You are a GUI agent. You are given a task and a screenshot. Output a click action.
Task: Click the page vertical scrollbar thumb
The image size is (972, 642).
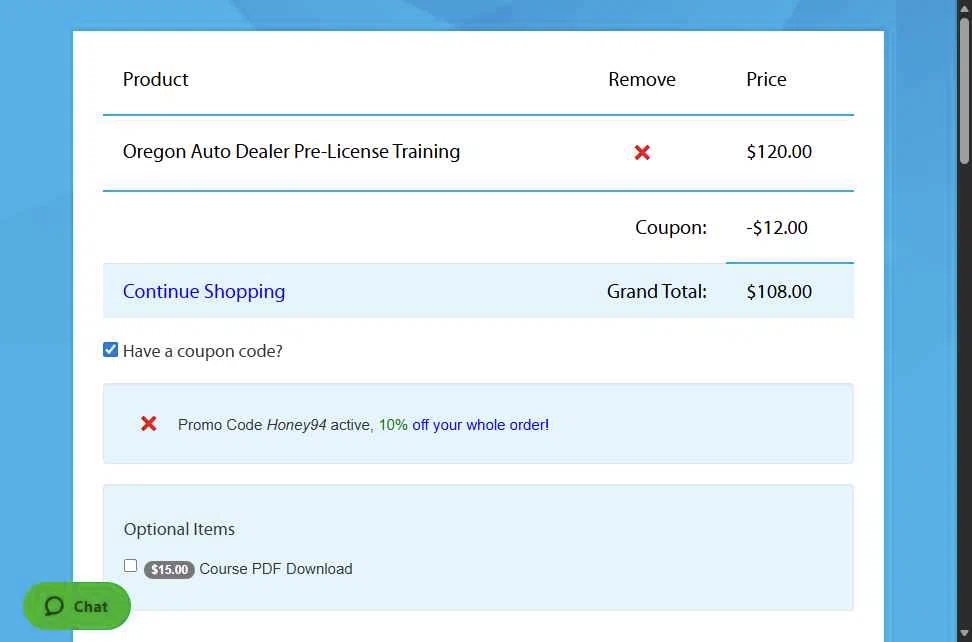(x=964, y=90)
